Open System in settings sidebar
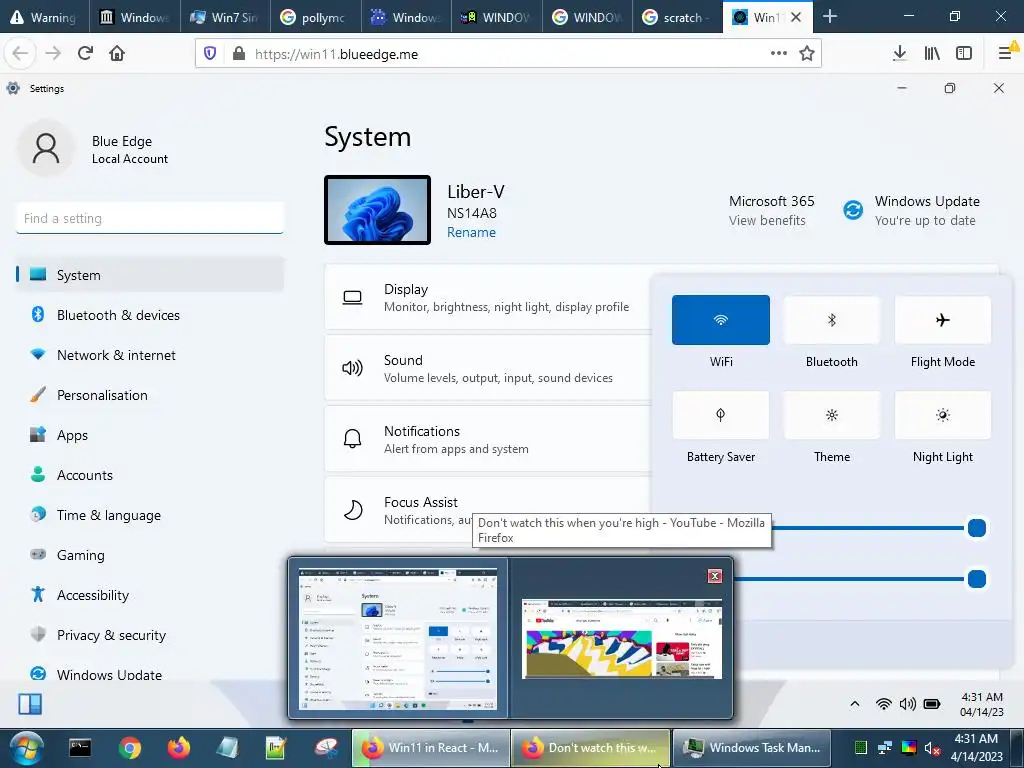This screenshot has width=1024, height=768. [150, 275]
